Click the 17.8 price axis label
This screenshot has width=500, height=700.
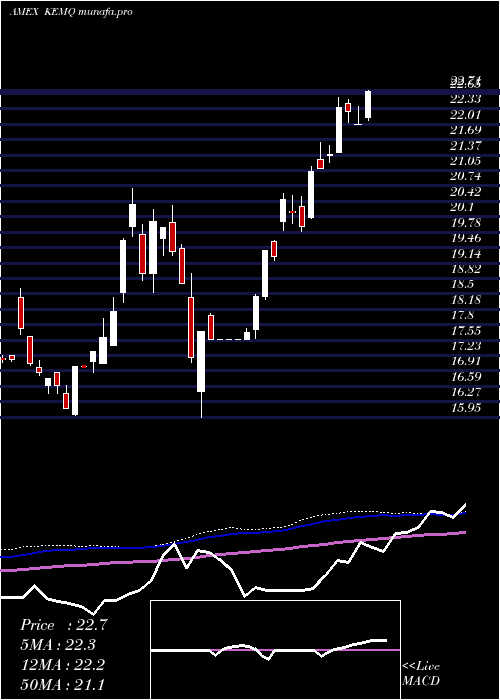click(x=462, y=315)
